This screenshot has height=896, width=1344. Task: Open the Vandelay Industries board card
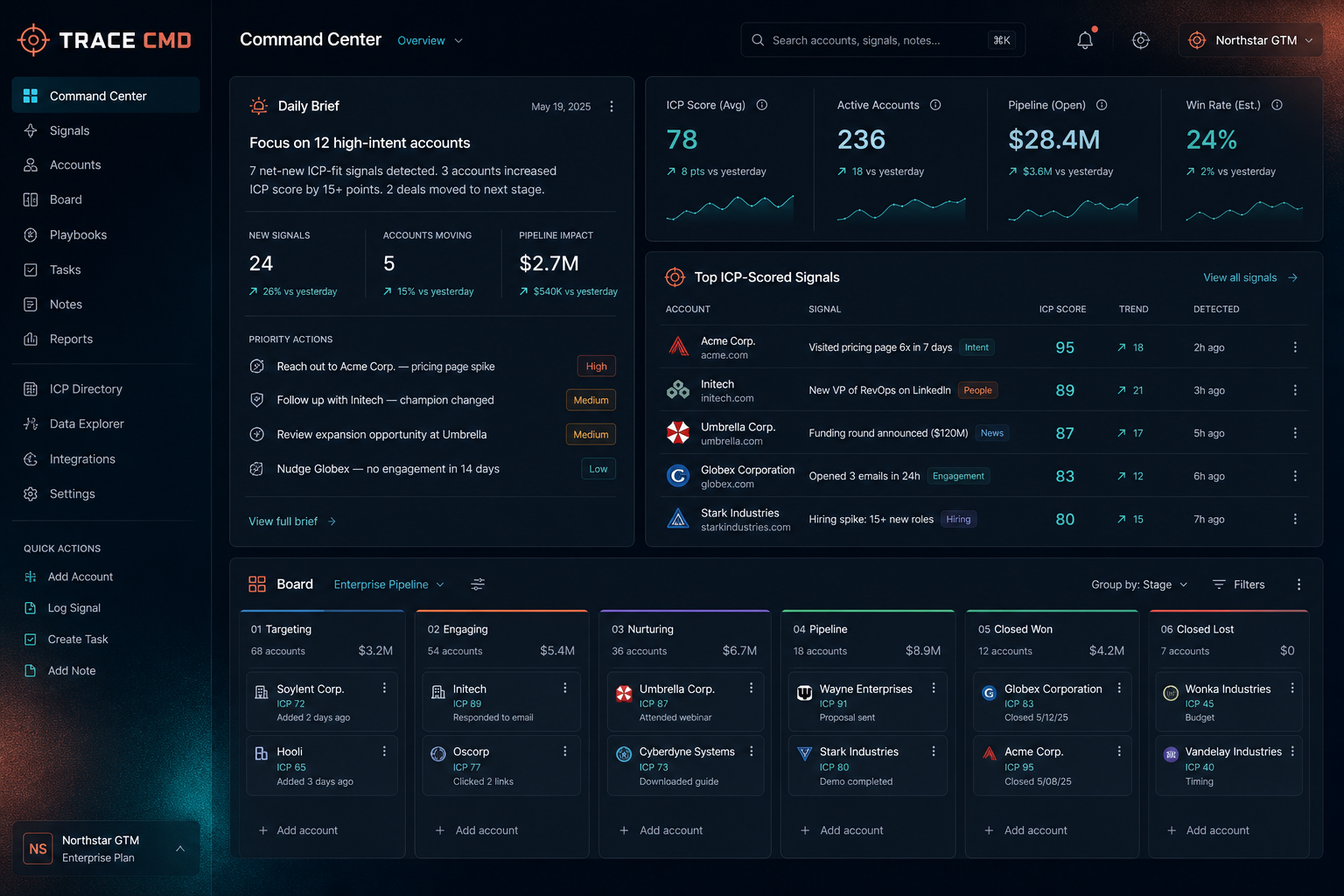(1229, 766)
